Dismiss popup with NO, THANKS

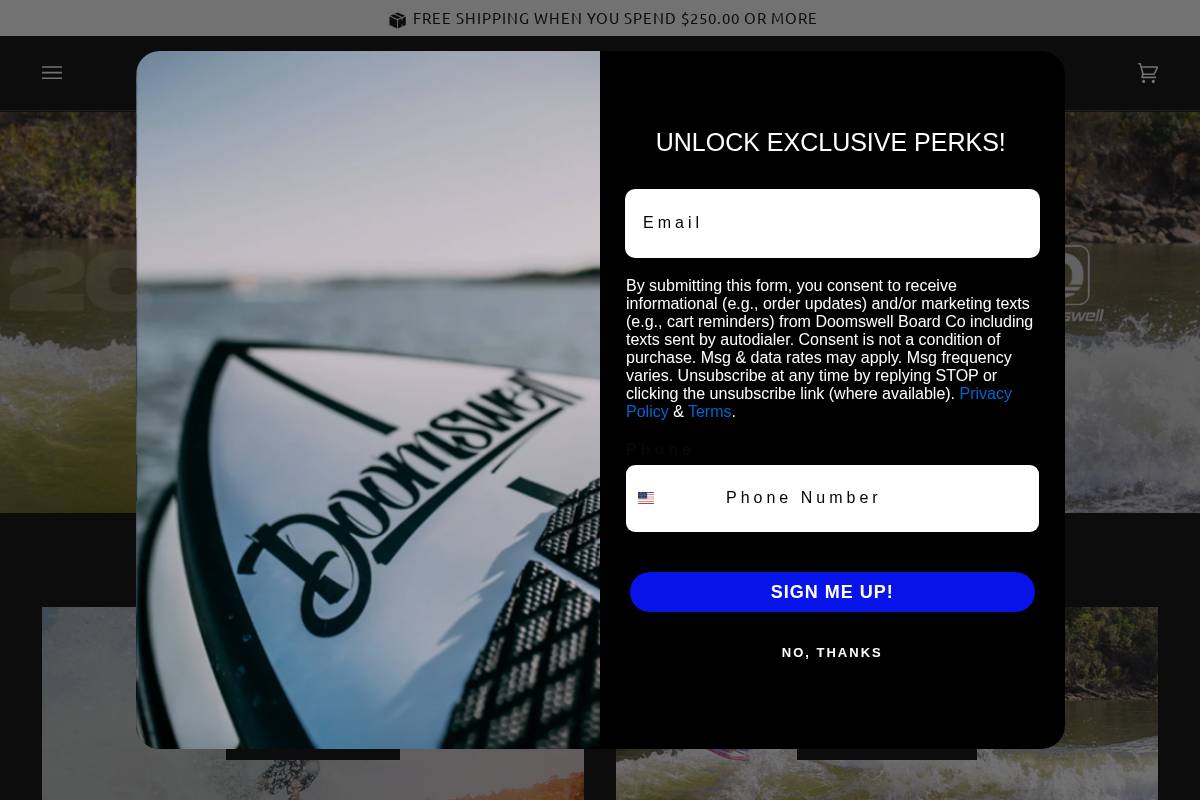coord(832,652)
